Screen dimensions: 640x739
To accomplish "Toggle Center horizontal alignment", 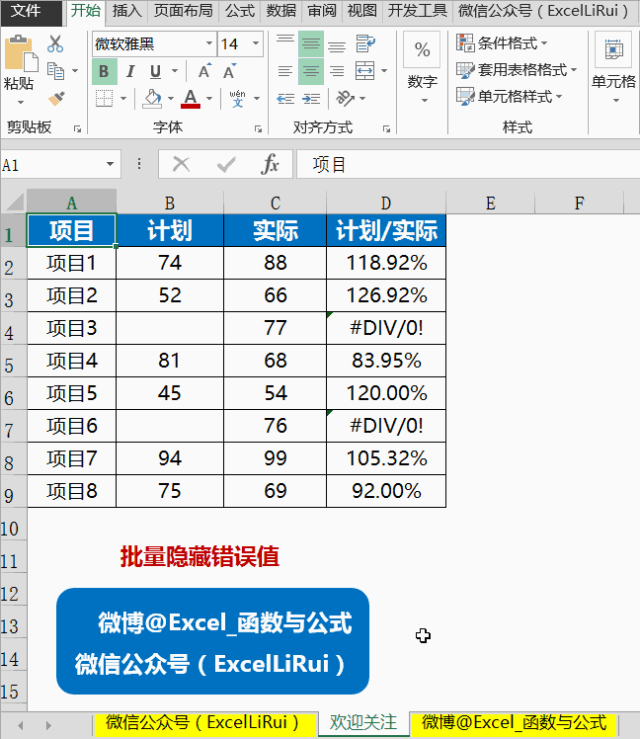I will [x=311, y=72].
